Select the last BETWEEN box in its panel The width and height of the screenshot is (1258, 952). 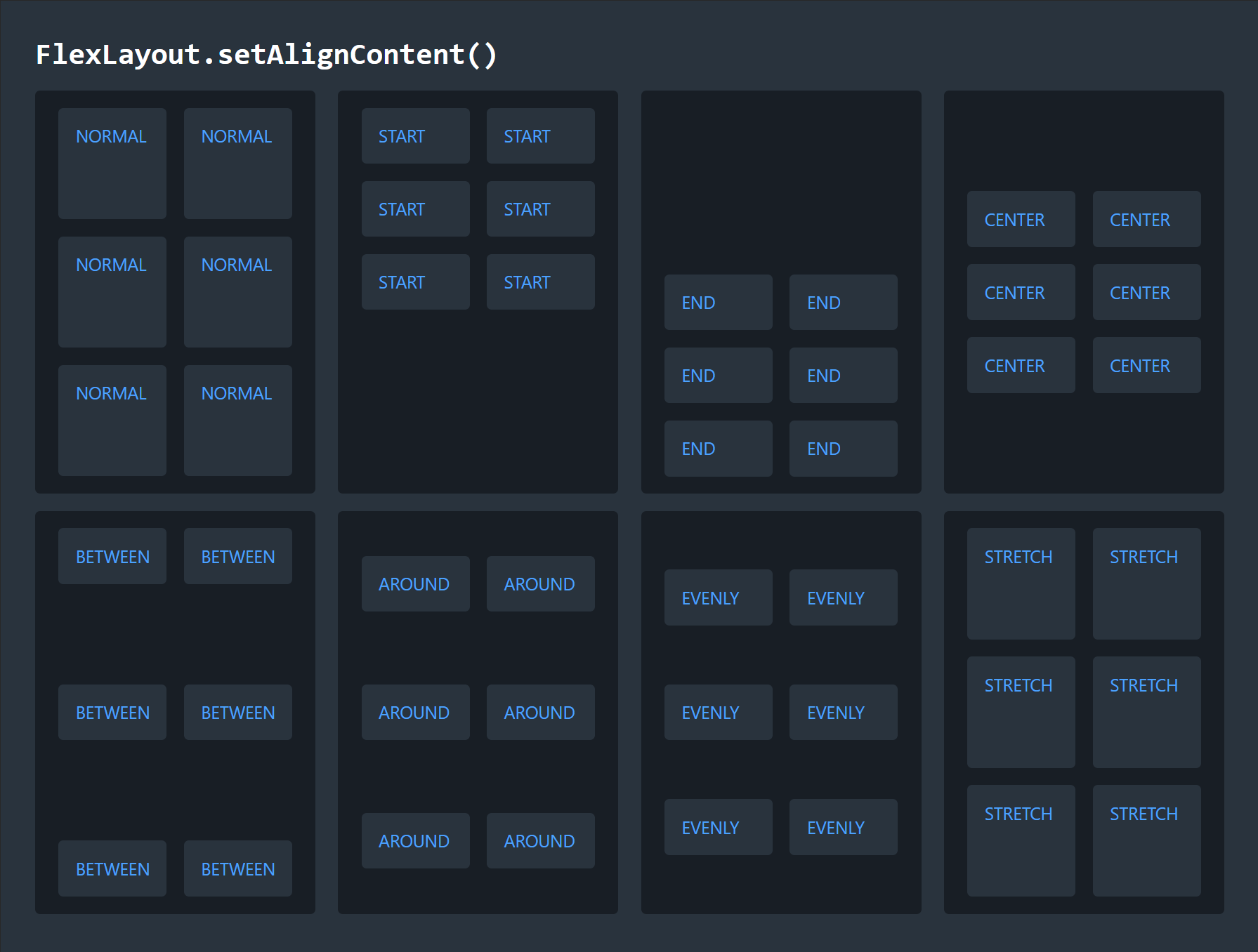click(x=238, y=868)
